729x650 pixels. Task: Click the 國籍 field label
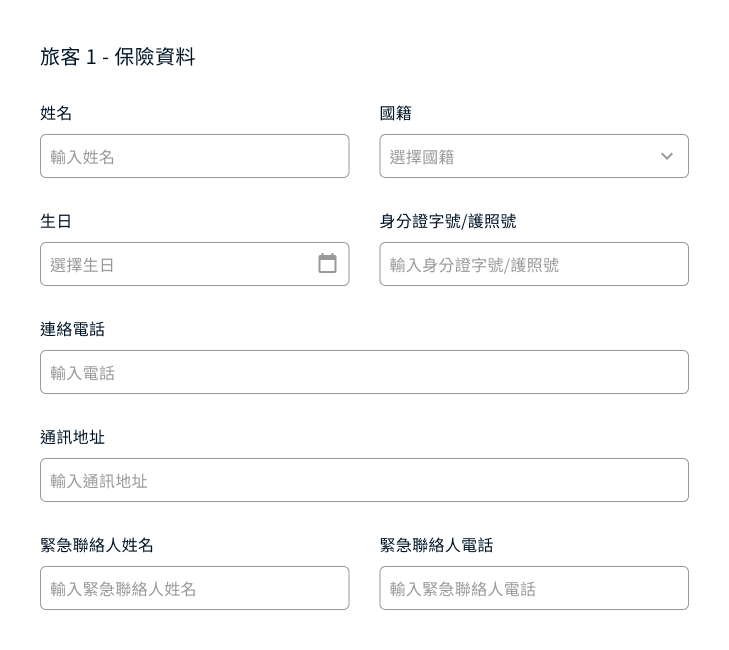click(395, 113)
